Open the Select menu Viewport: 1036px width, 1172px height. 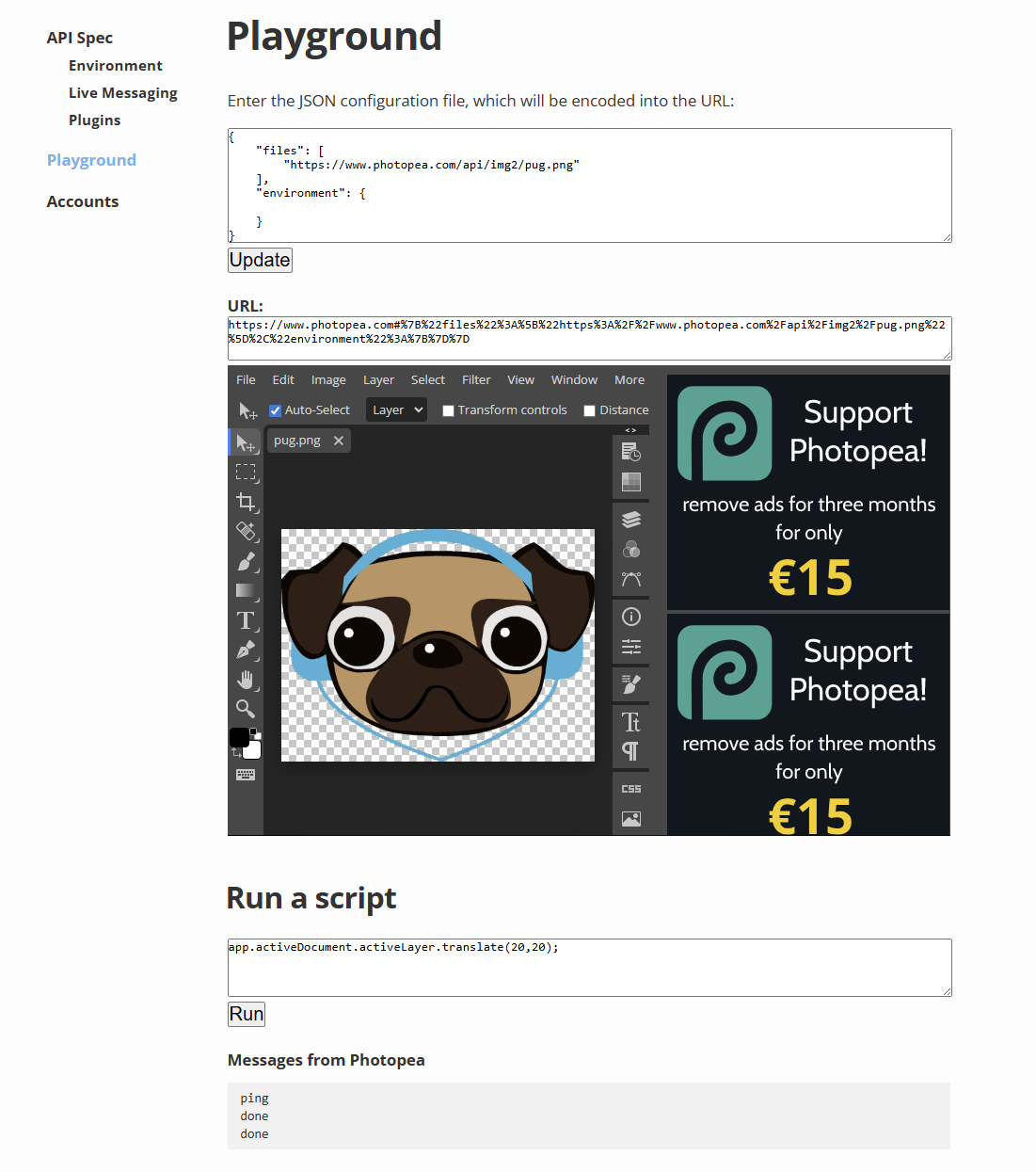[x=428, y=380]
